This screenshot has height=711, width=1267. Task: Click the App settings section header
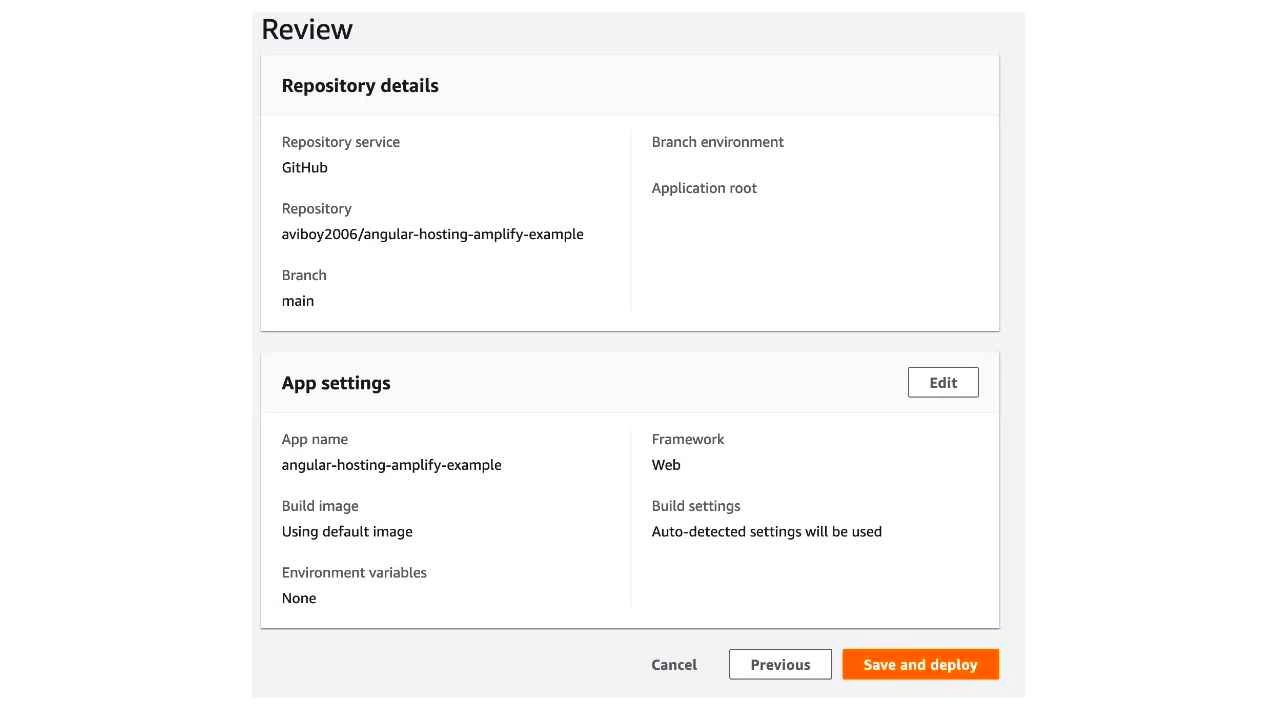pyautogui.click(x=336, y=382)
